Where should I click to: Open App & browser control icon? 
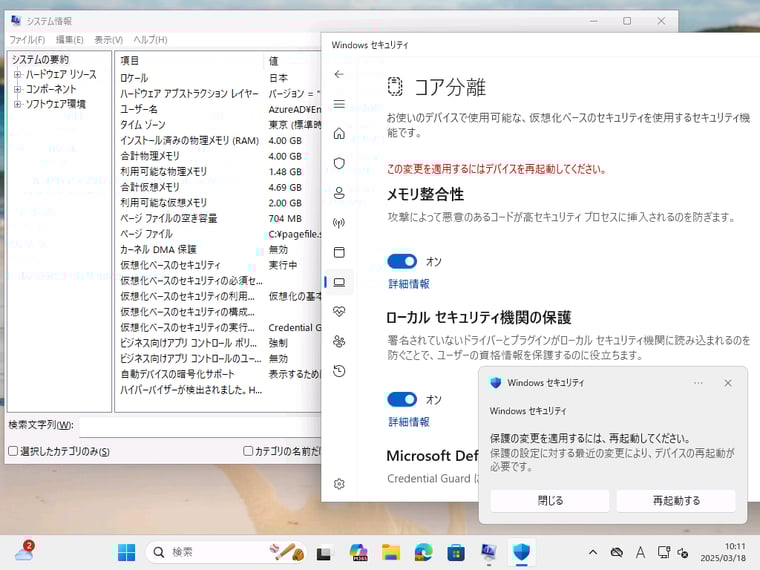coord(339,252)
